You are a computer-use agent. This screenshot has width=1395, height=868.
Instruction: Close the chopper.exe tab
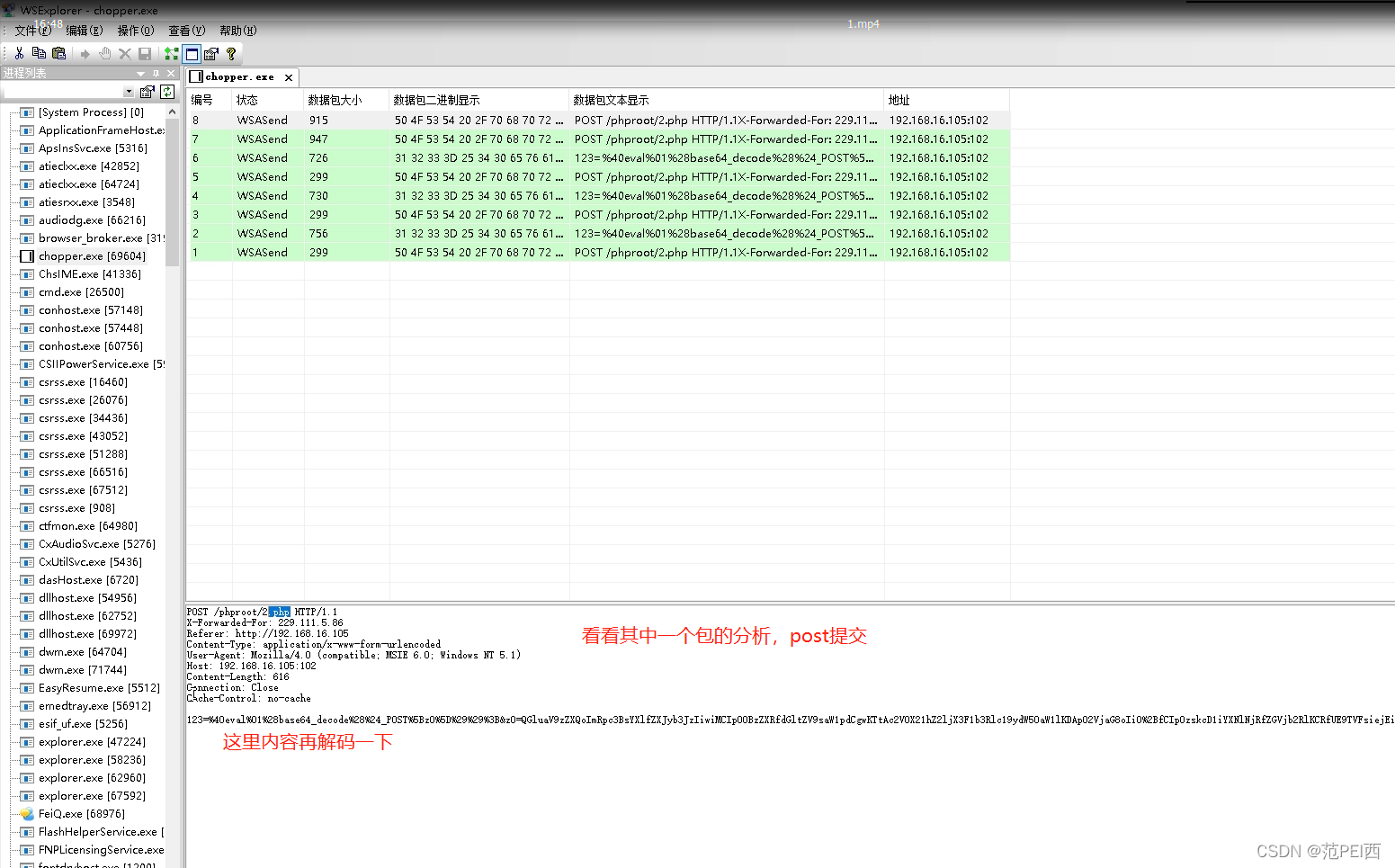click(289, 78)
